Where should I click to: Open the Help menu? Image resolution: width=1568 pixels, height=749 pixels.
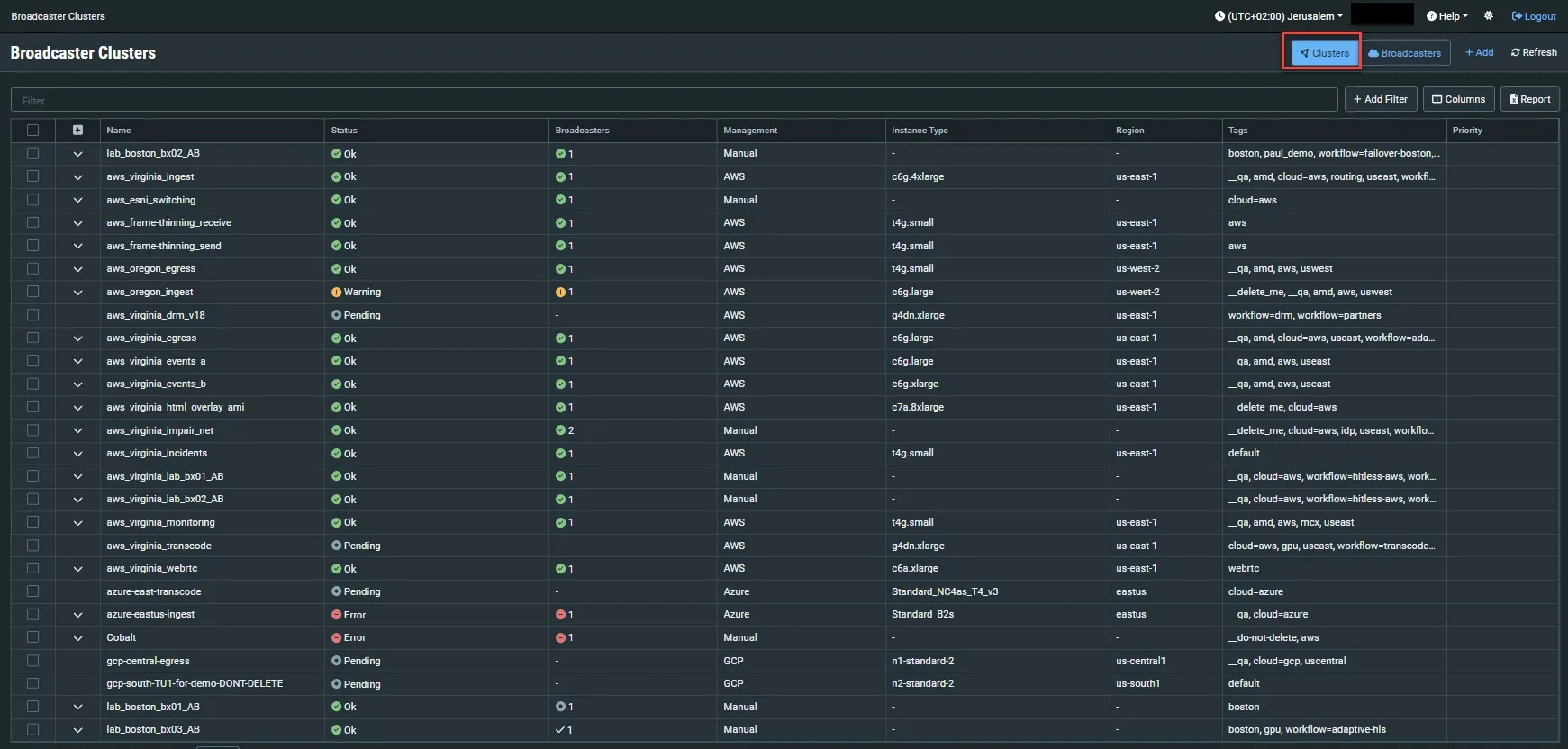(x=1447, y=16)
